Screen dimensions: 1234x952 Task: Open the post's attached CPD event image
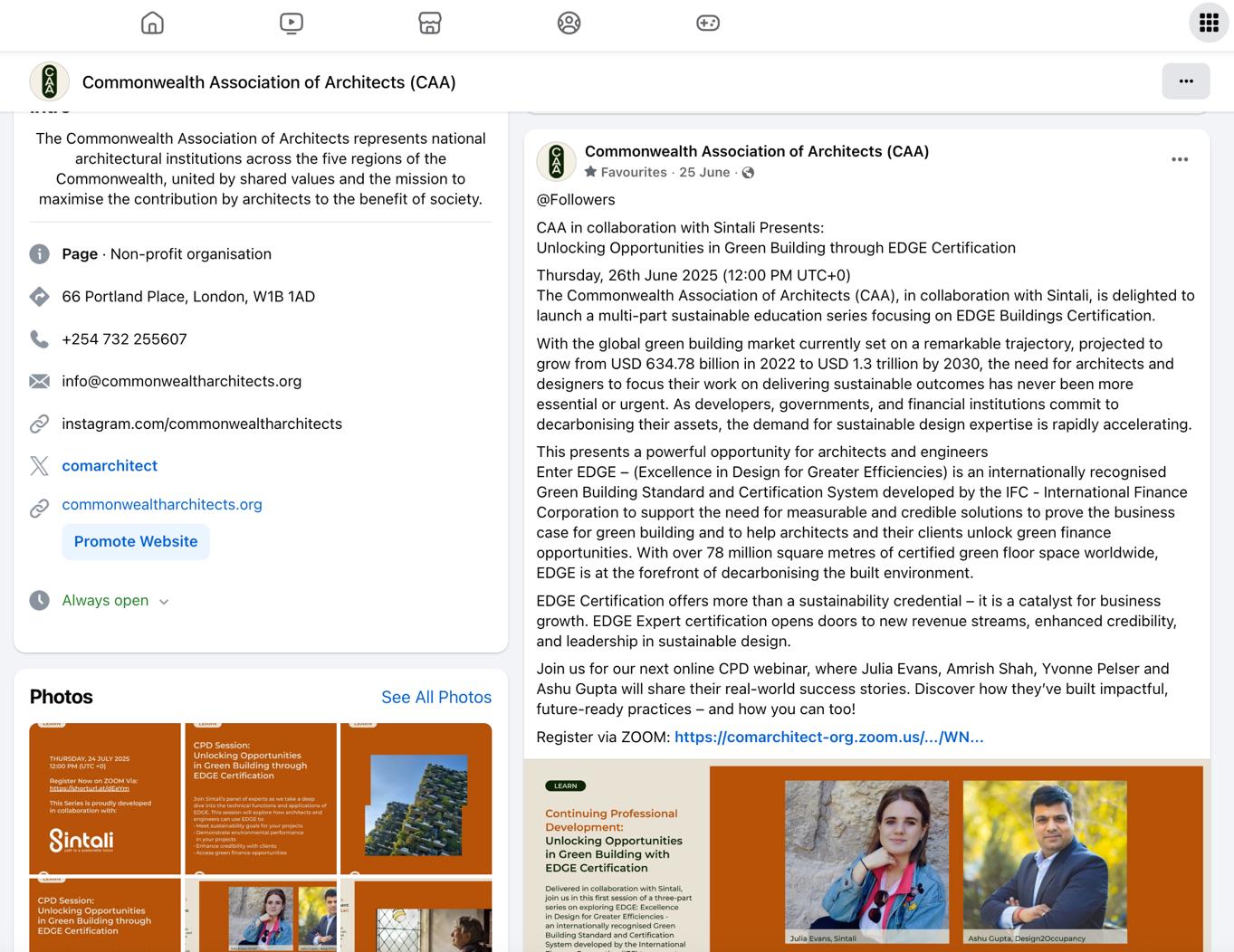coord(866,855)
